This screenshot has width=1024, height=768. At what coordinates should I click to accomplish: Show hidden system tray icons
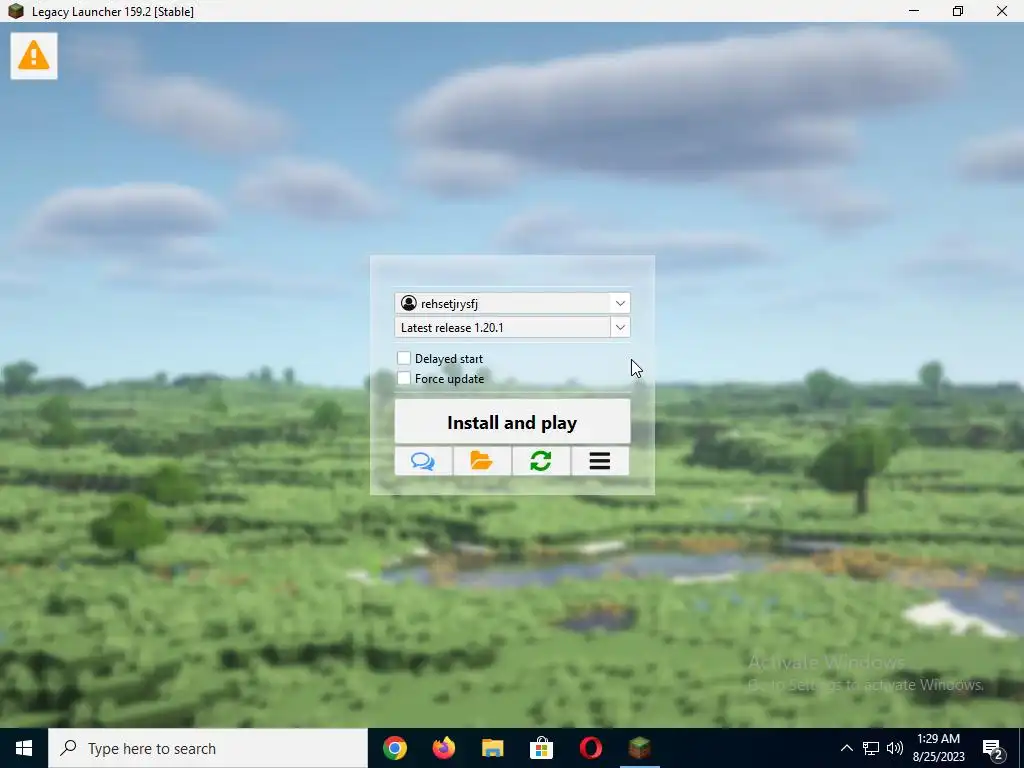tap(846, 748)
